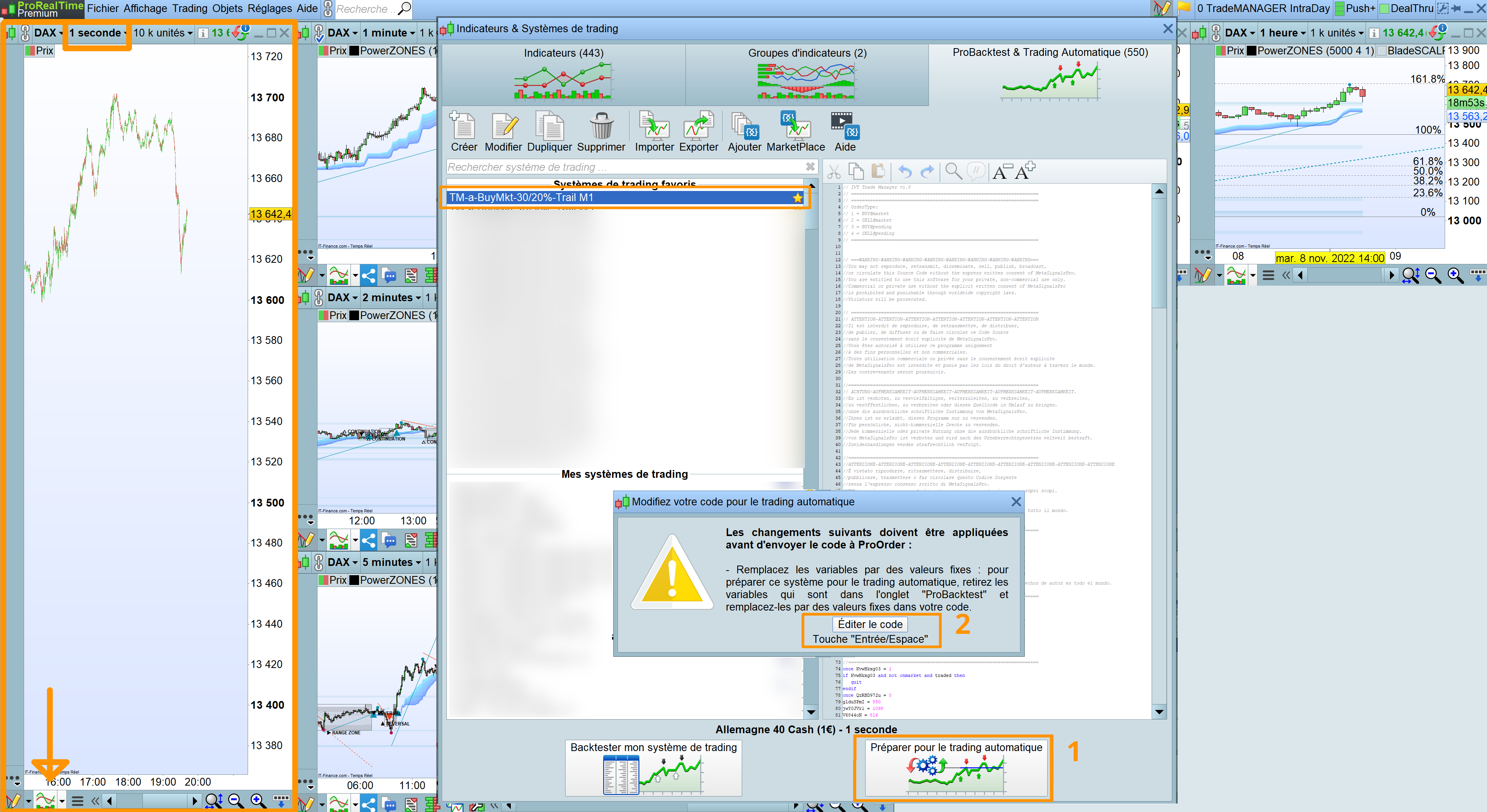Click the time scrollbar on the 1 heure chart
The image size is (1487, 812).
click(1346, 276)
